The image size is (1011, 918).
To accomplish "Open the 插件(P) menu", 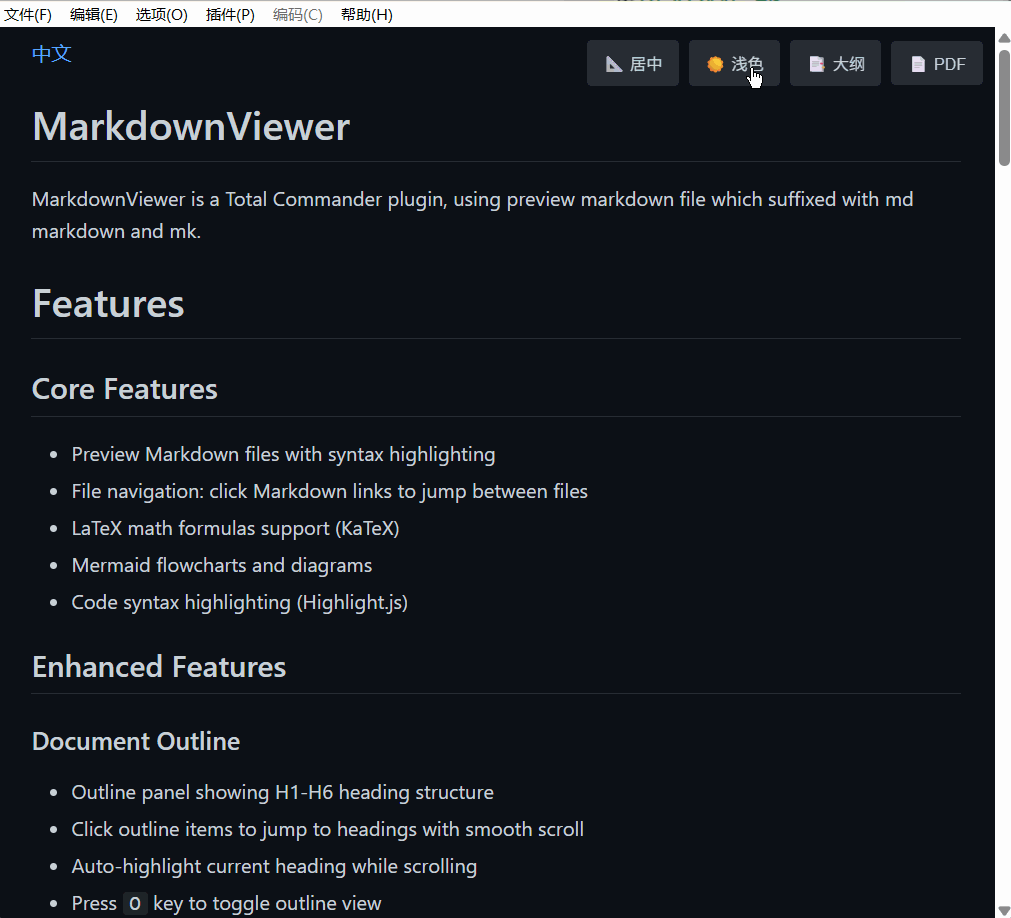I will tap(230, 14).
